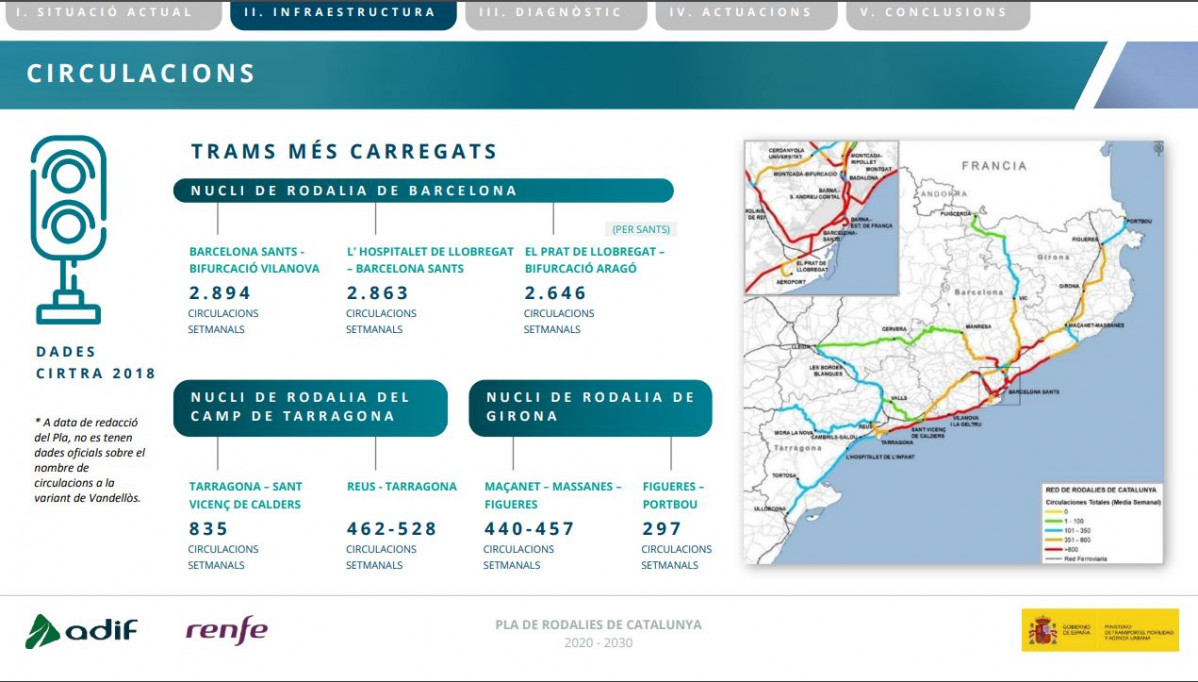Click the "VALLS" station on the map
Viewport: 1198px width, 682px height.
click(x=899, y=398)
